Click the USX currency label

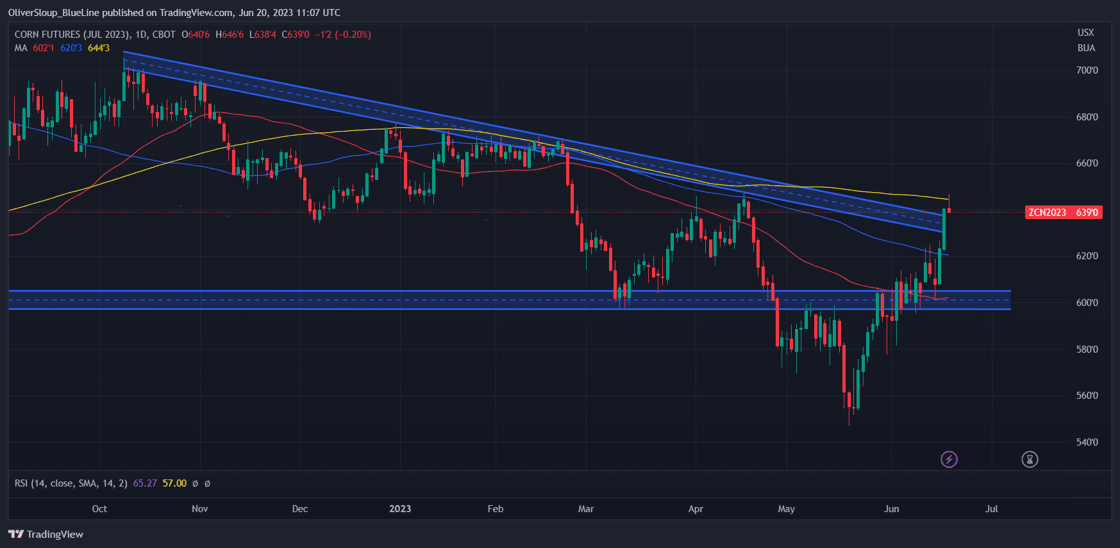[x=1086, y=33]
